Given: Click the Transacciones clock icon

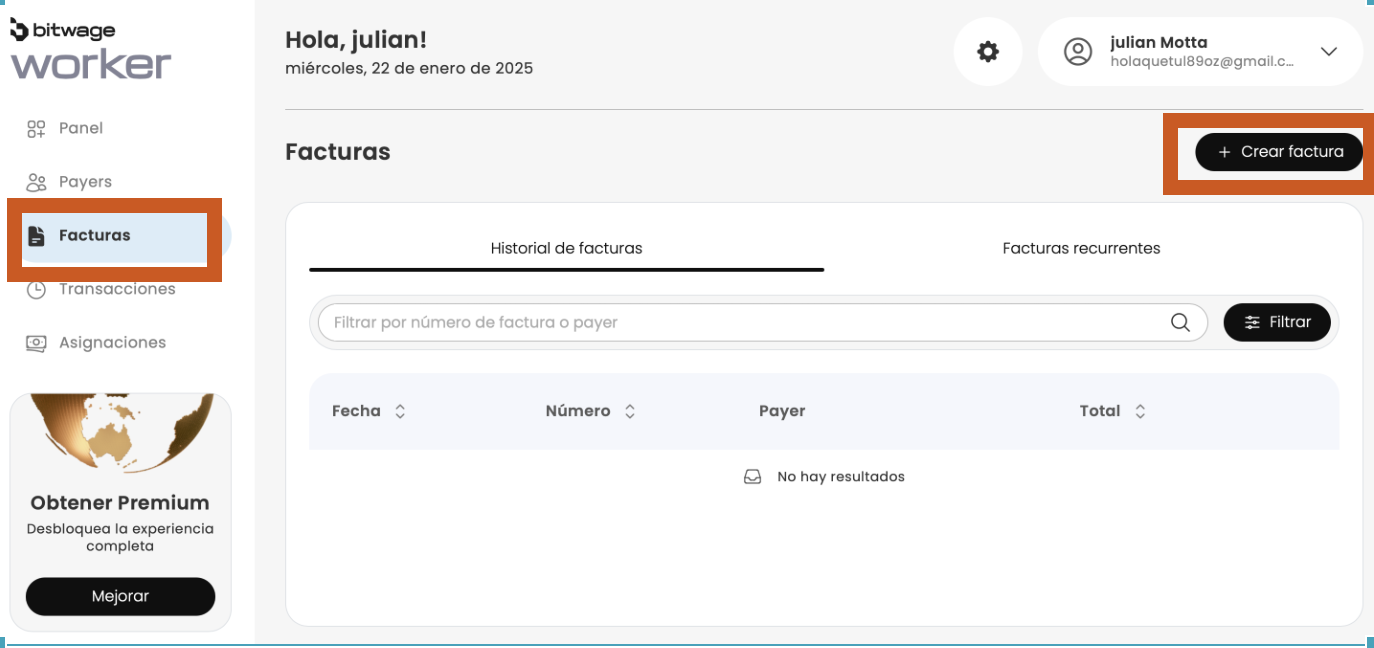Looking at the screenshot, I should 36,290.
